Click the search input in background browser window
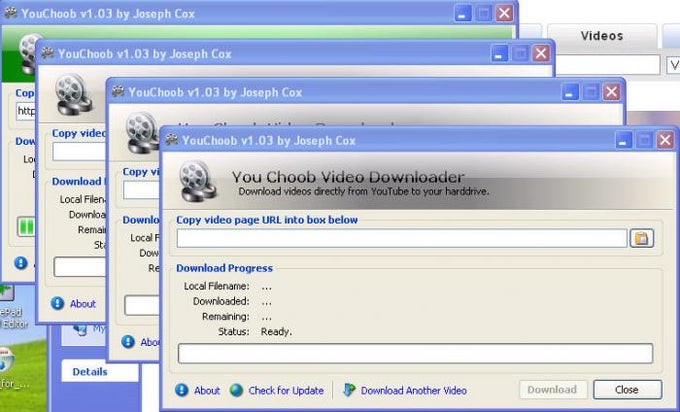Screen dimensions: 680x412 [608, 65]
